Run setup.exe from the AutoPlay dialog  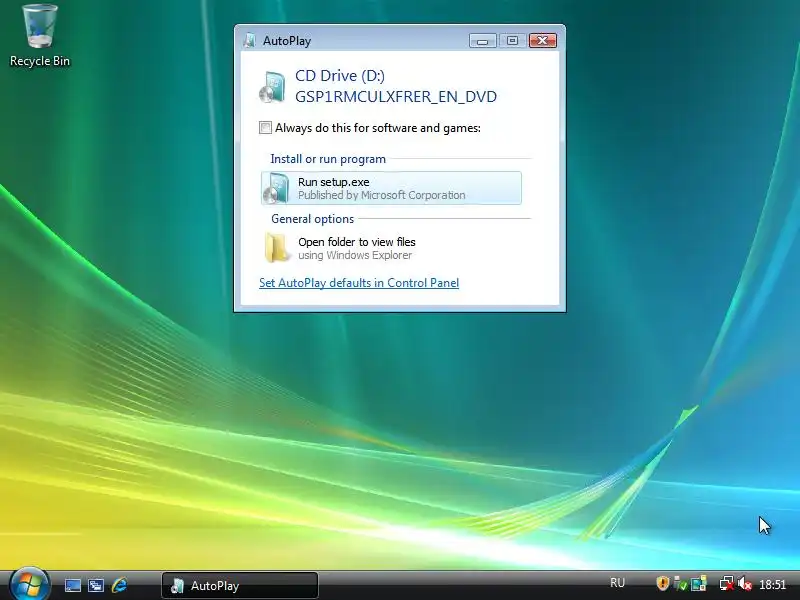click(391, 188)
